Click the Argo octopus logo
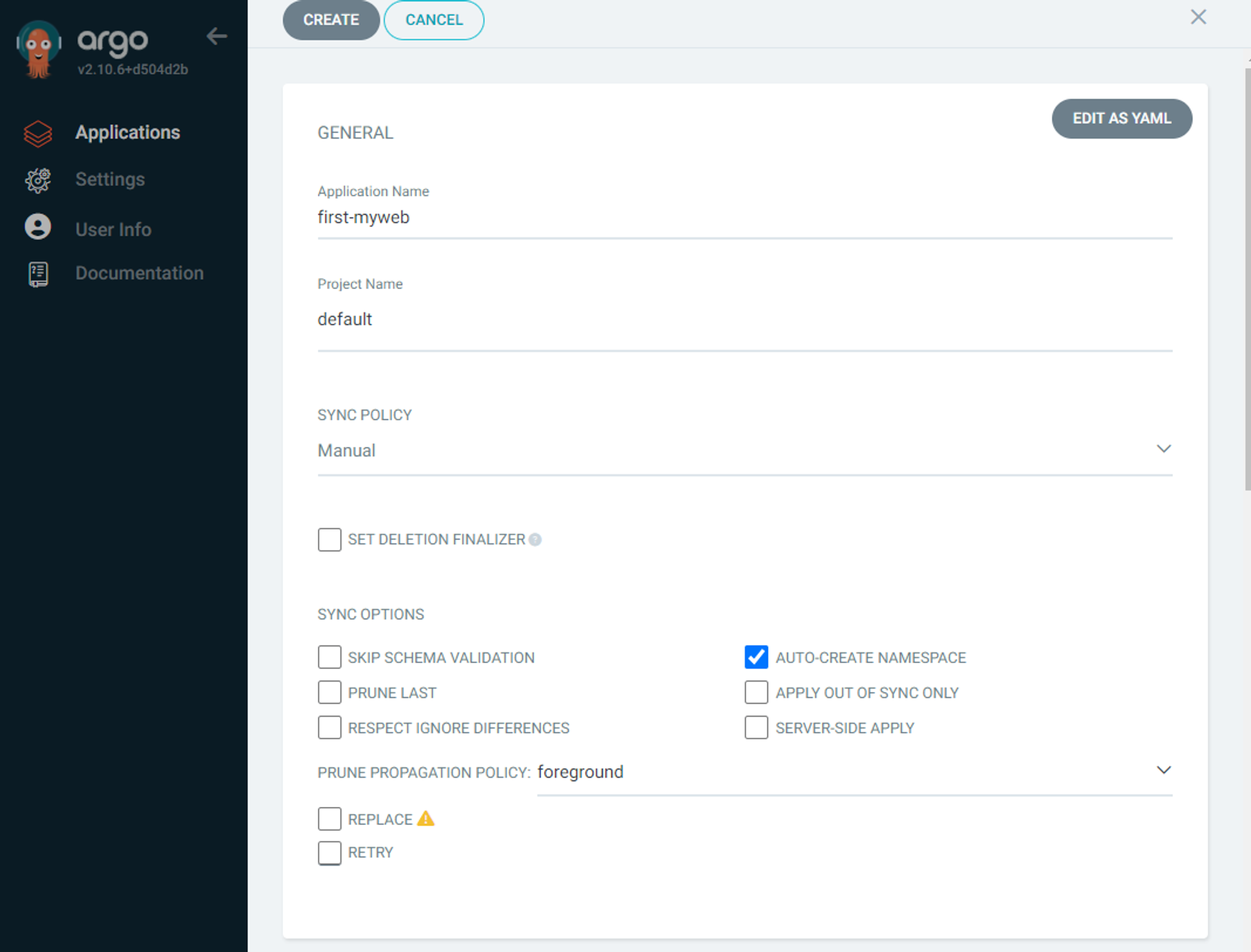 (38, 50)
